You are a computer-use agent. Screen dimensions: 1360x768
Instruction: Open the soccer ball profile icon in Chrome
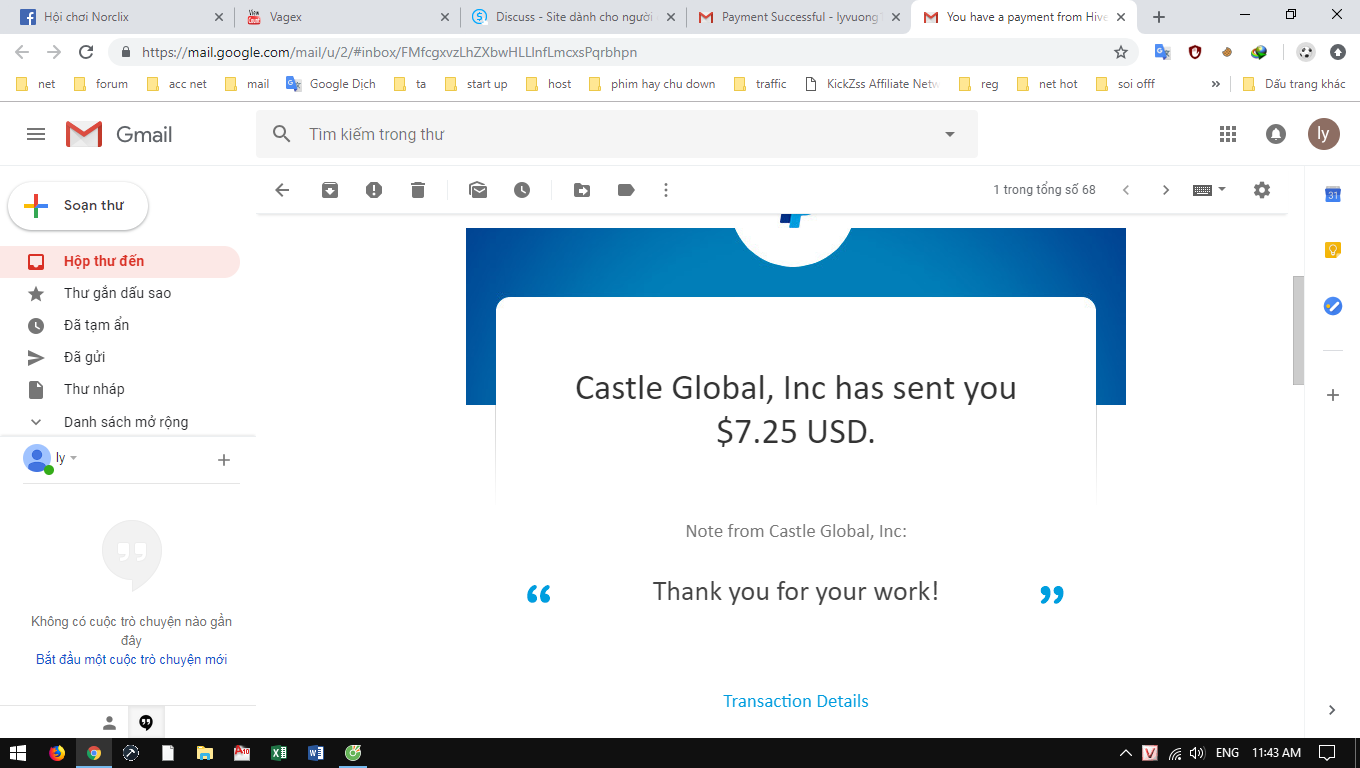(1305, 52)
